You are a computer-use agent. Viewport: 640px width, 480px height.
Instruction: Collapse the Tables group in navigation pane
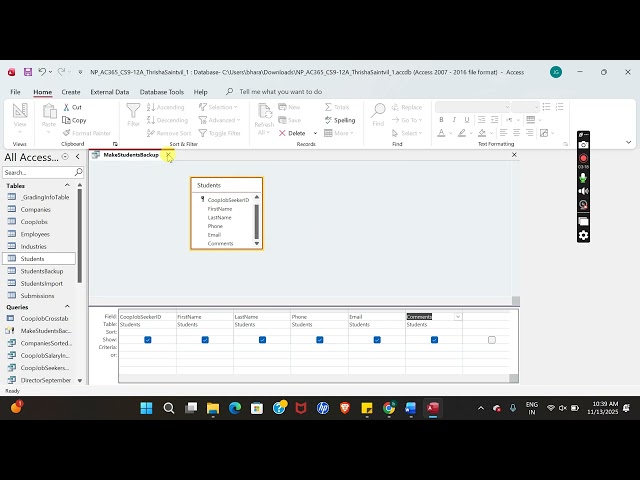pyautogui.click(x=77, y=185)
